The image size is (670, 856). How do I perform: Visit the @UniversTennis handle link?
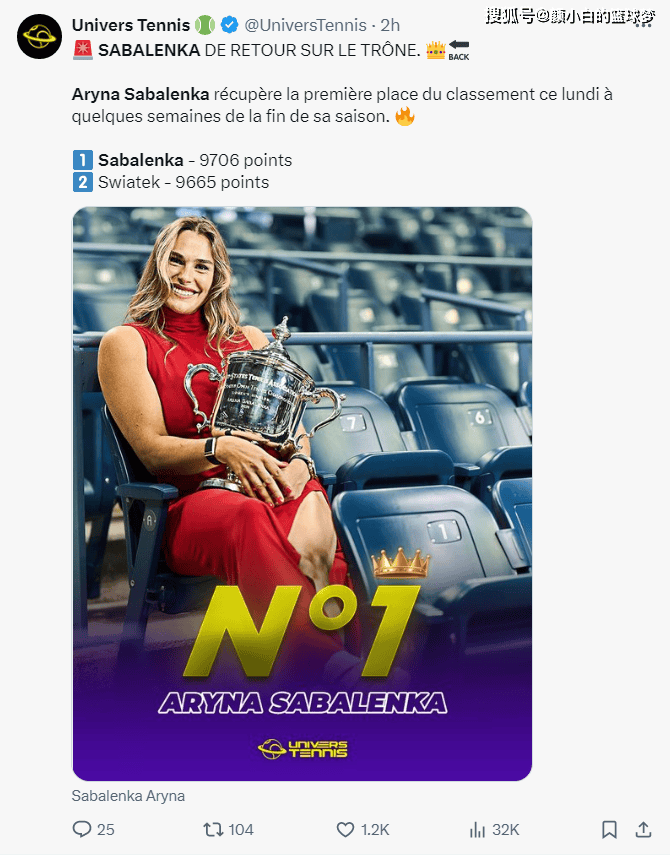tap(305, 25)
